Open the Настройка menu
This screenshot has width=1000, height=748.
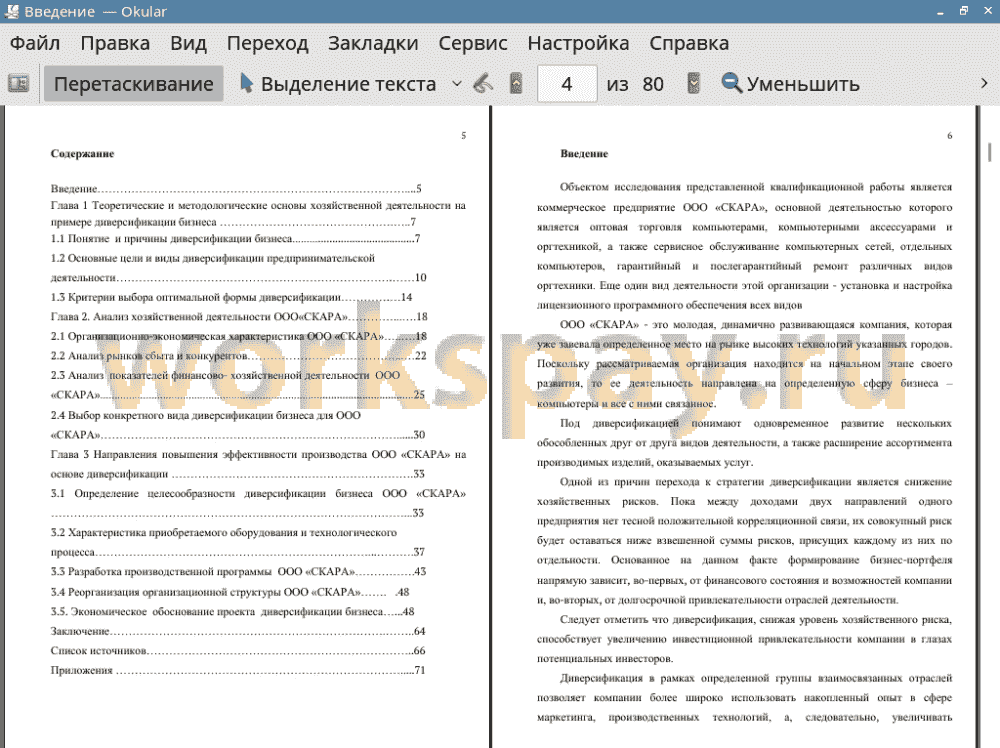pos(578,43)
